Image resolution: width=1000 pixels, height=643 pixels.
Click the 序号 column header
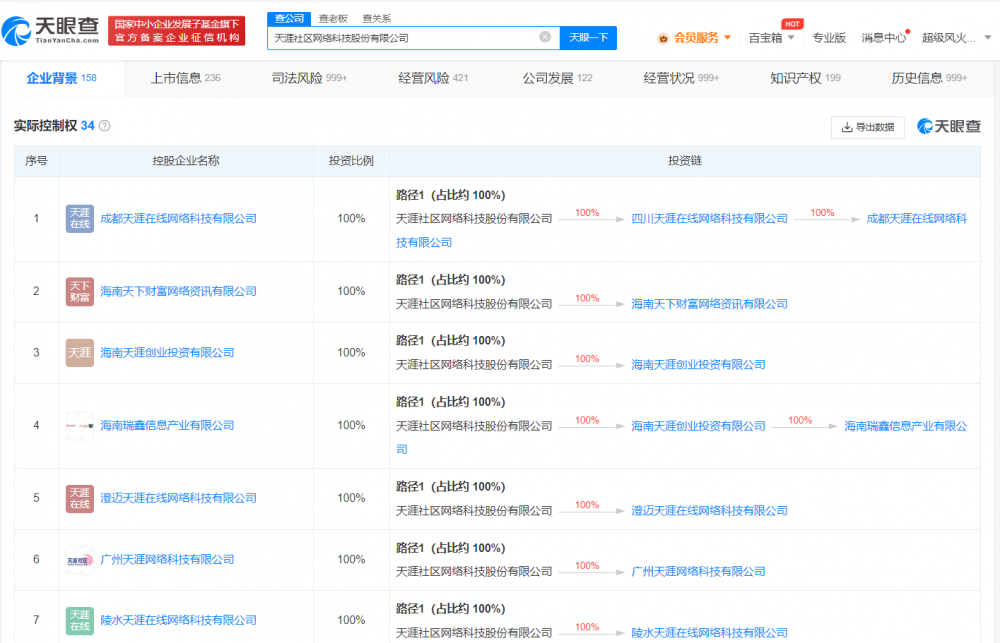pos(36,161)
